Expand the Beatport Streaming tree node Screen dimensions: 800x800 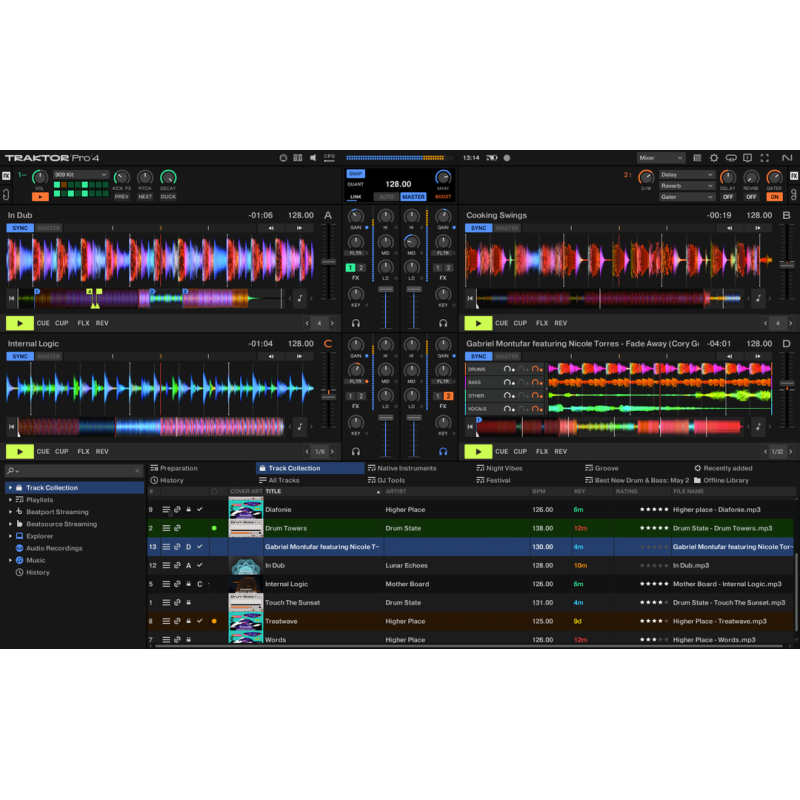[x=10, y=512]
